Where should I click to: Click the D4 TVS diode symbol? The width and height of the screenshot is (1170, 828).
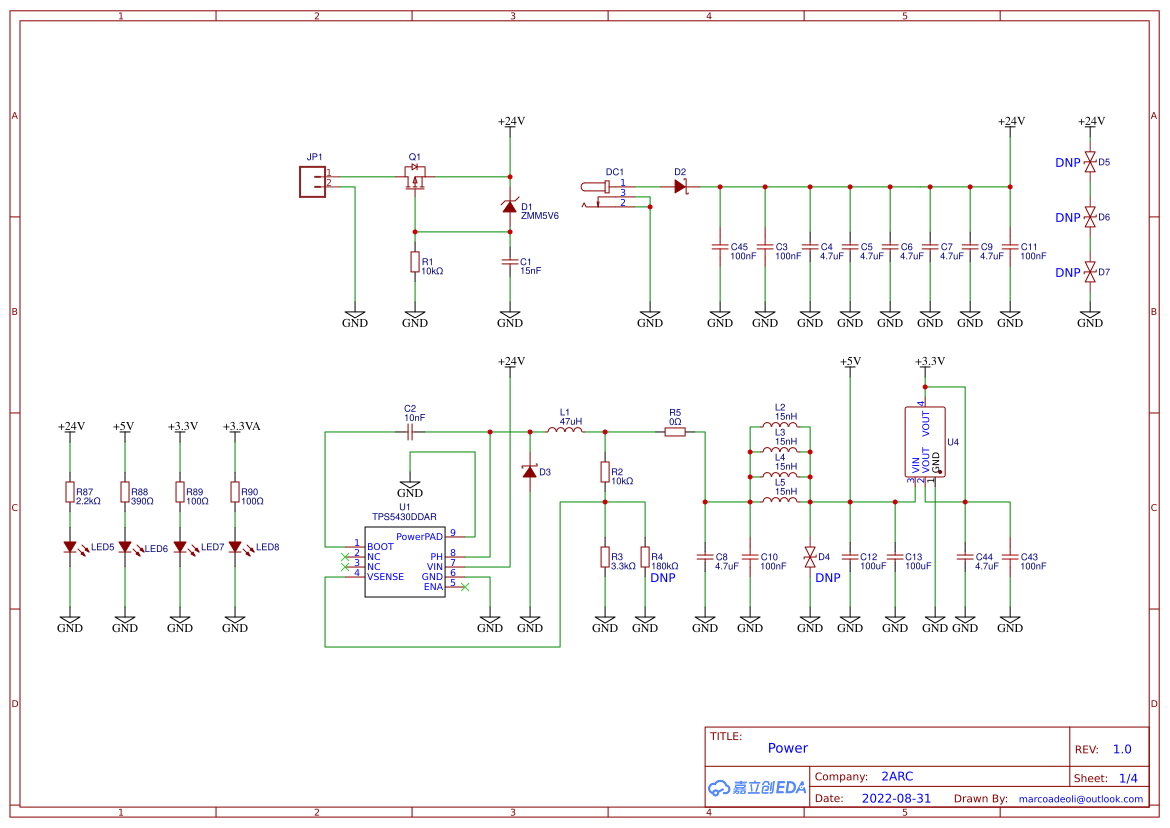[x=810, y=556]
